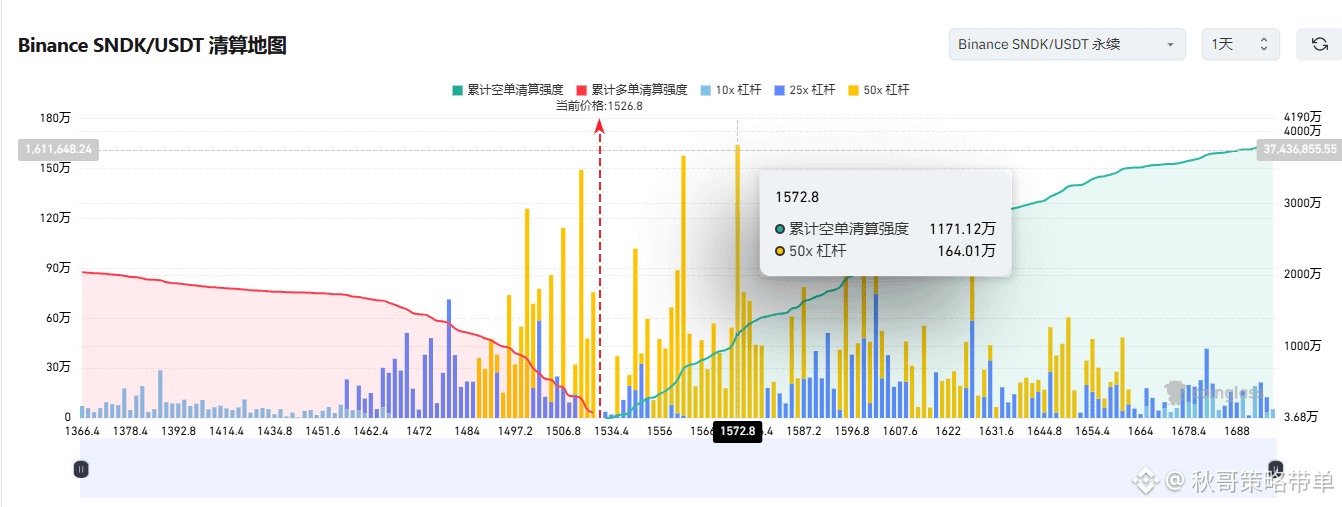Image resolution: width=1342 pixels, height=507 pixels.
Task: Click the 1,611,648.24 left axis value marker
Action: [x=58, y=149]
